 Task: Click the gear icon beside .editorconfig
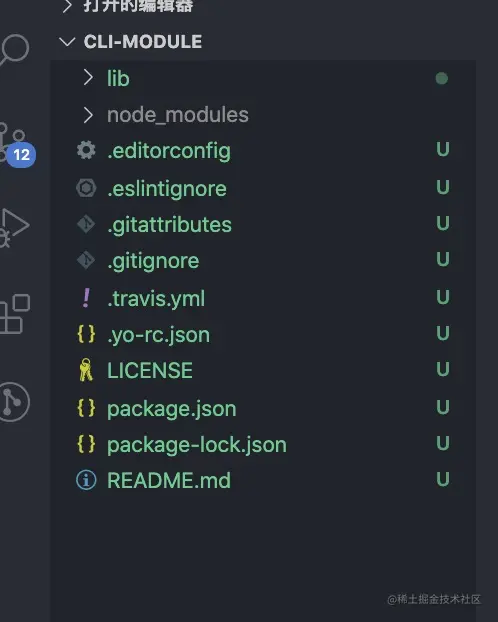pyautogui.click(x=86, y=150)
